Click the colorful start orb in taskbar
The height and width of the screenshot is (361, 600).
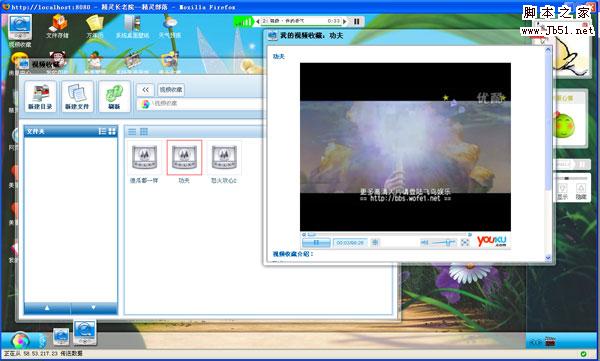20,340
